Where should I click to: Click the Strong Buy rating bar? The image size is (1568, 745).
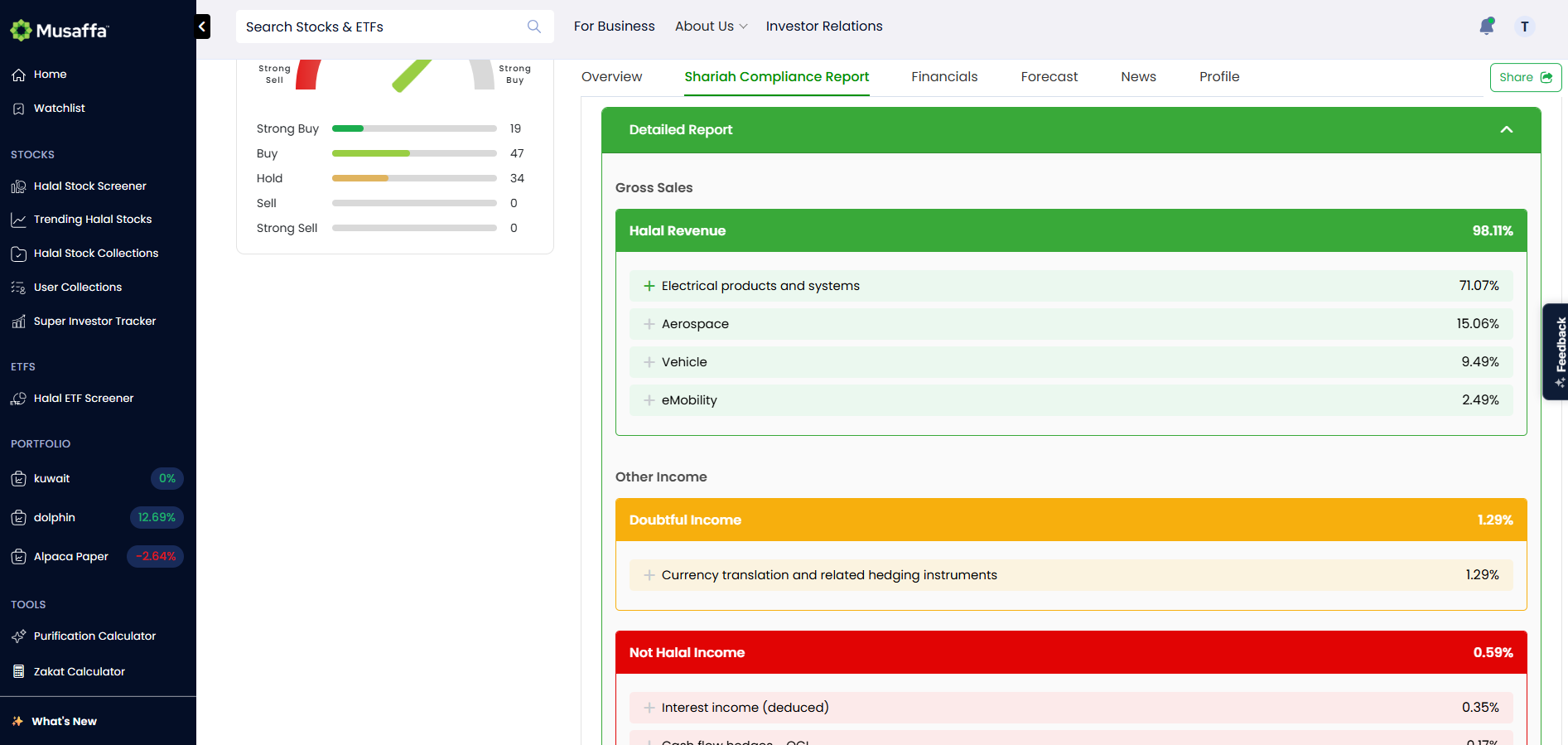click(414, 128)
